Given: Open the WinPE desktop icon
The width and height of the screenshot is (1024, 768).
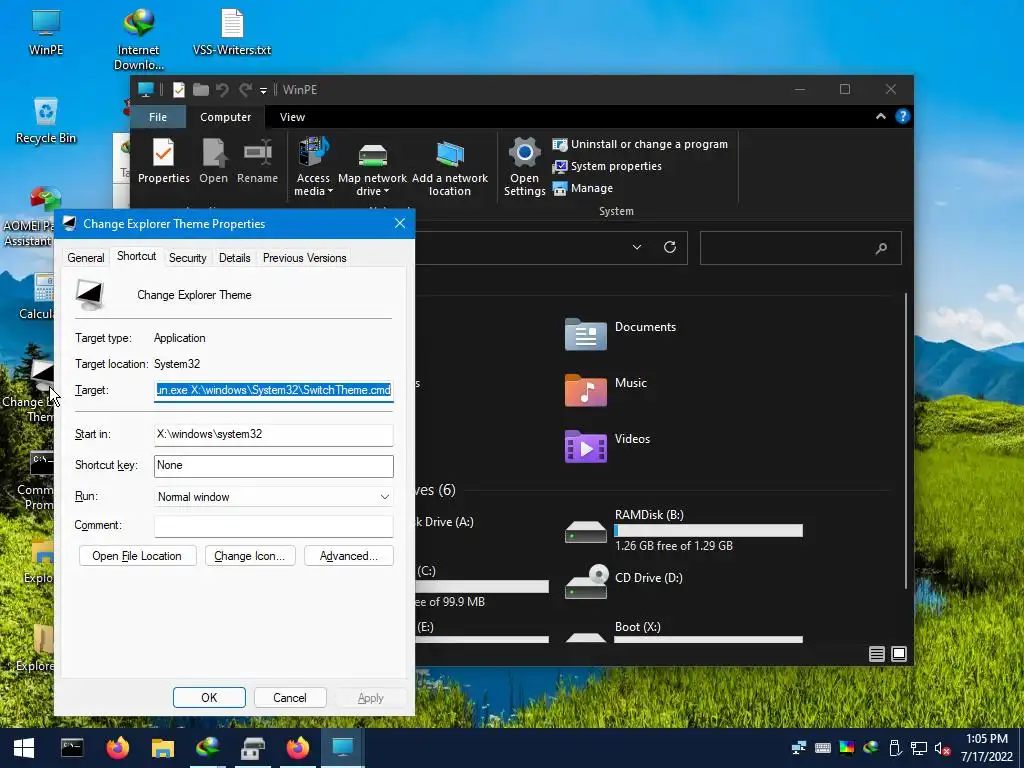Looking at the screenshot, I should coord(46,31).
